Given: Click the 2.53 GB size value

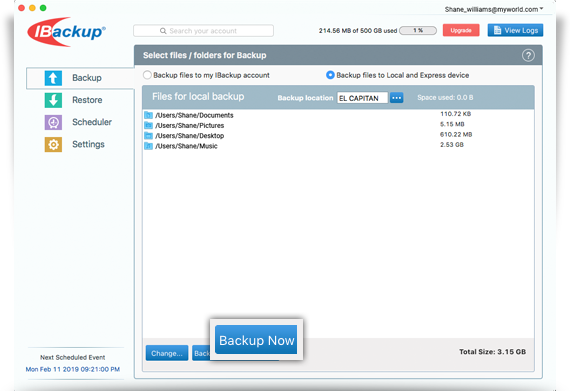Looking at the screenshot, I should click(x=452, y=144).
